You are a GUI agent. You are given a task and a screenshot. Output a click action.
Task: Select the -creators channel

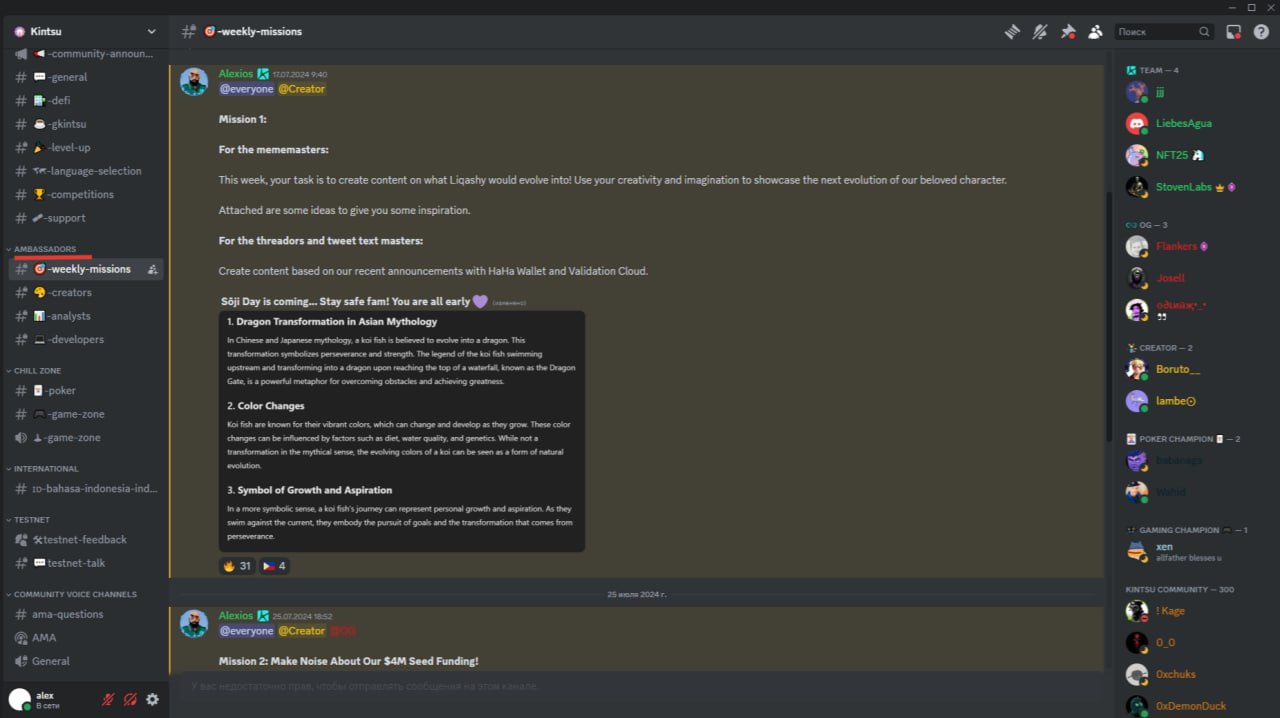[x=85, y=292]
